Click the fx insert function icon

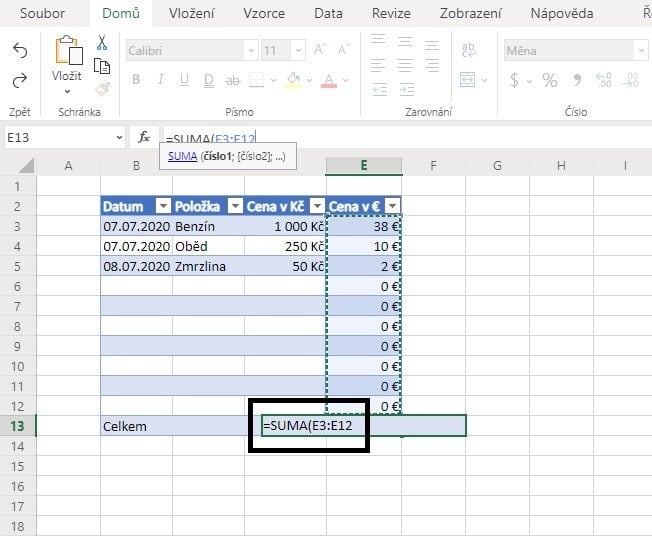click(x=144, y=137)
